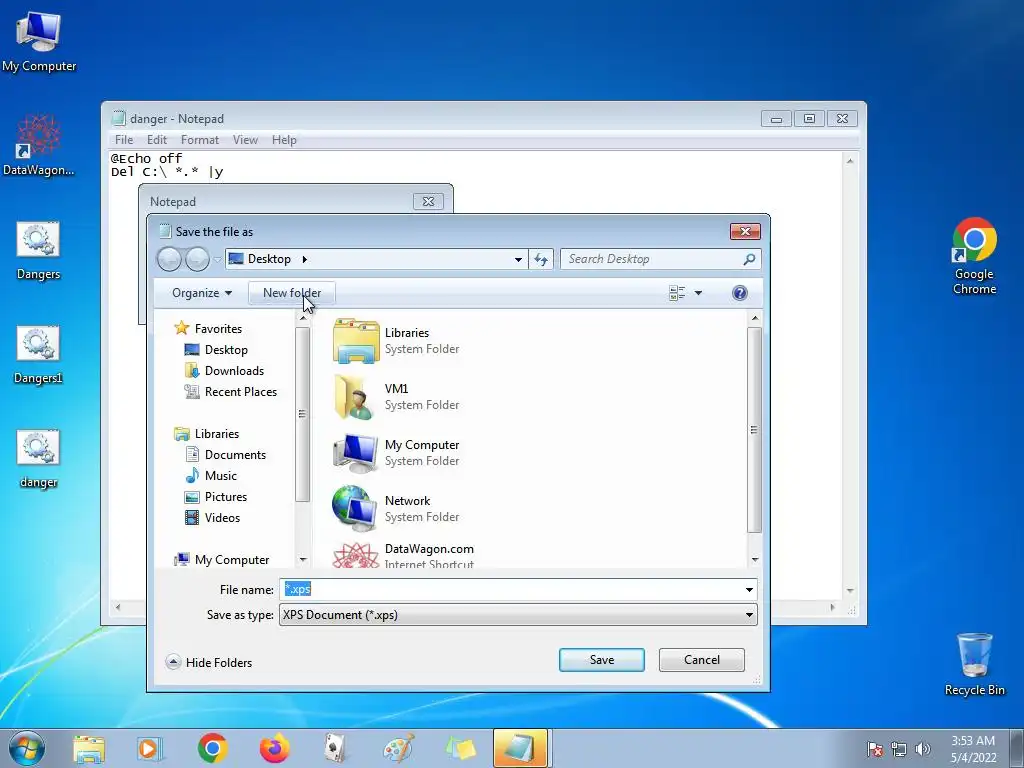Screen dimensions: 1024x768
Task: Select Downloads in the navigation pane
Action: 225,371
